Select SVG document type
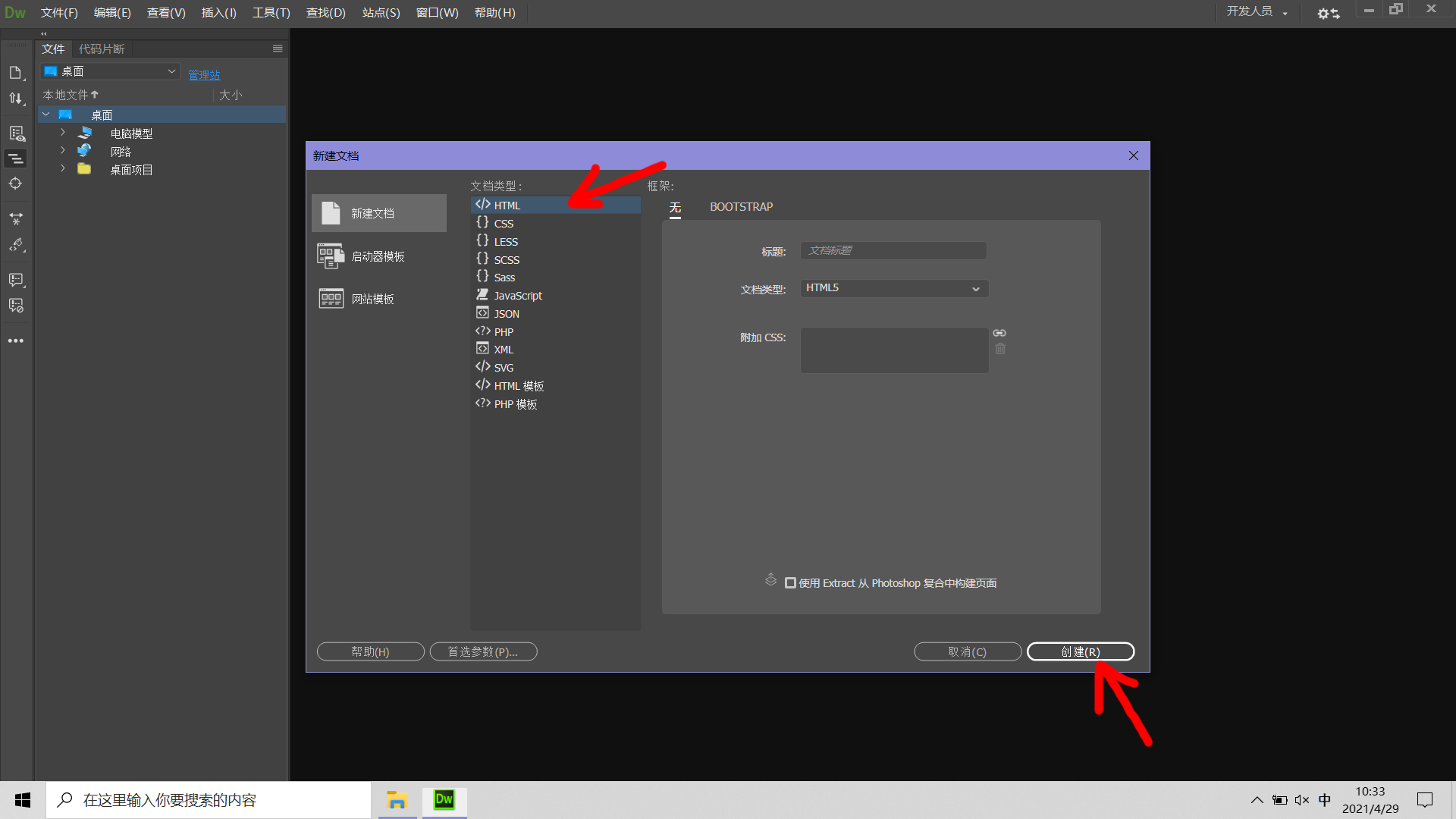This screenshot has width=1456, height=819. pyautogui.click(x=555, y=368)
